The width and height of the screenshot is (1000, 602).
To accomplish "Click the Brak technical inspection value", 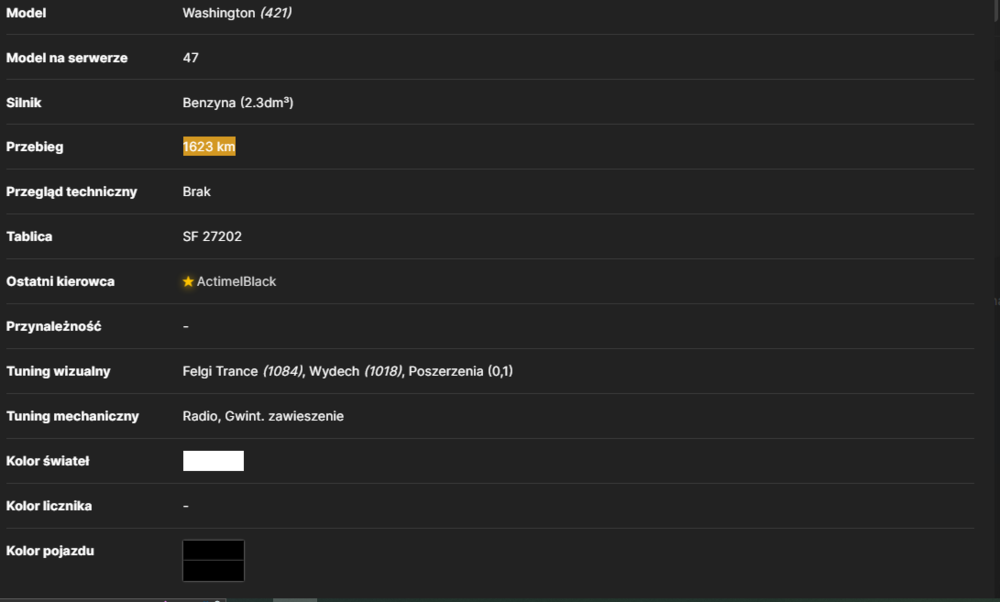I will (x=196, y=191).
